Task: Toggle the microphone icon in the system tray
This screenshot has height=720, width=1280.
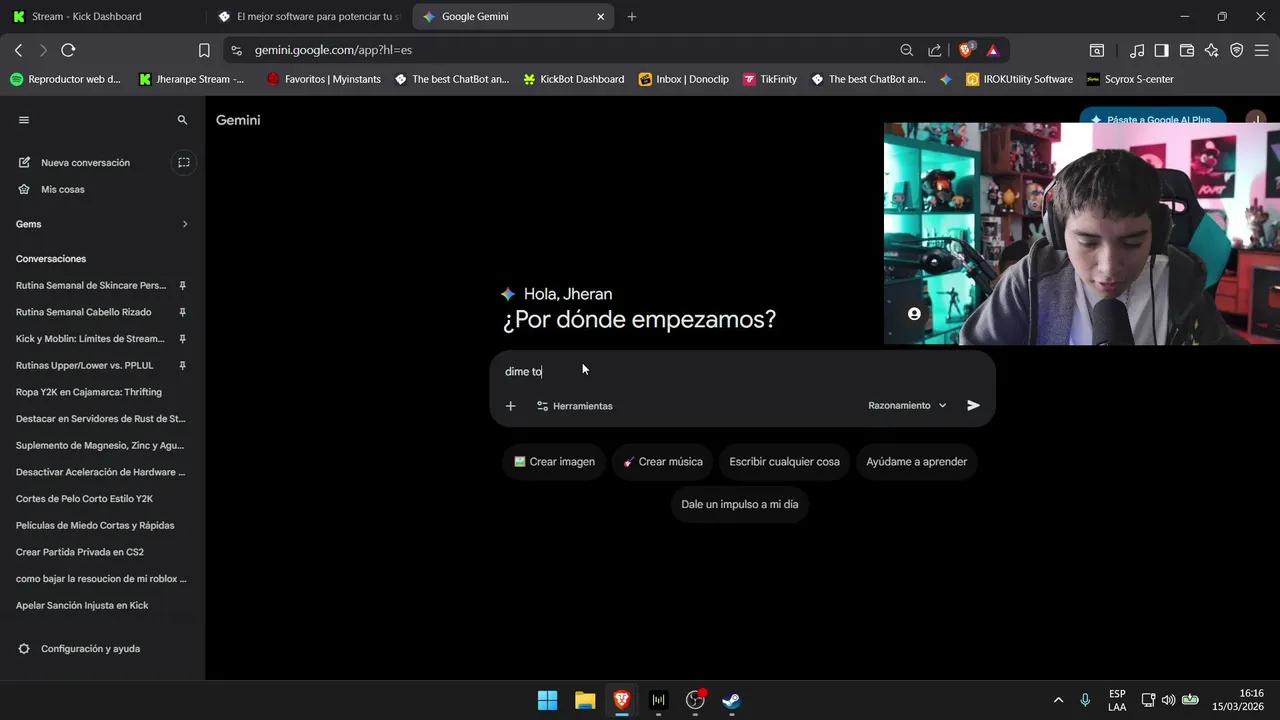Action: 1084,699
